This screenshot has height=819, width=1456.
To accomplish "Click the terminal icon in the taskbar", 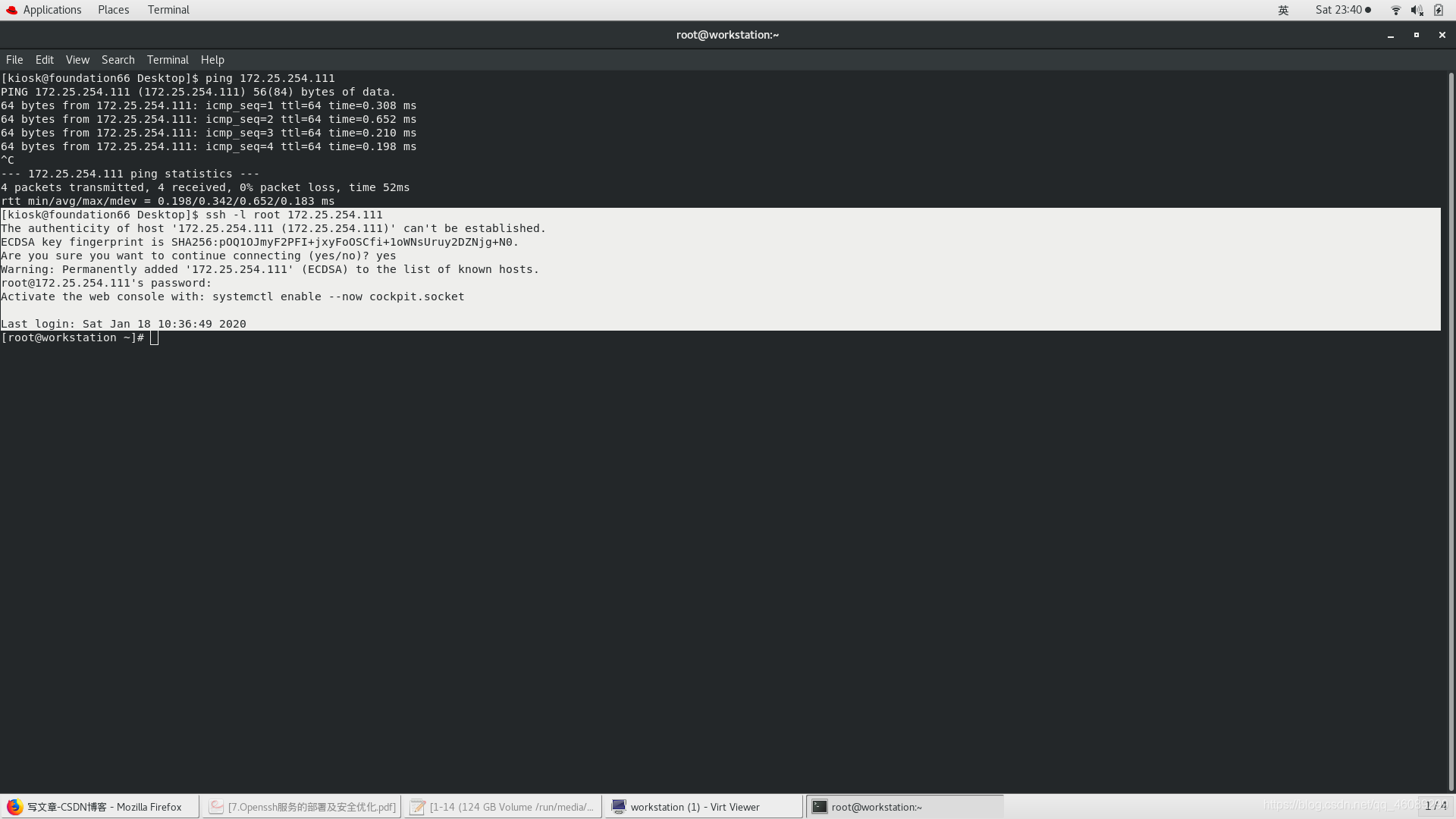I will point(820,807).
